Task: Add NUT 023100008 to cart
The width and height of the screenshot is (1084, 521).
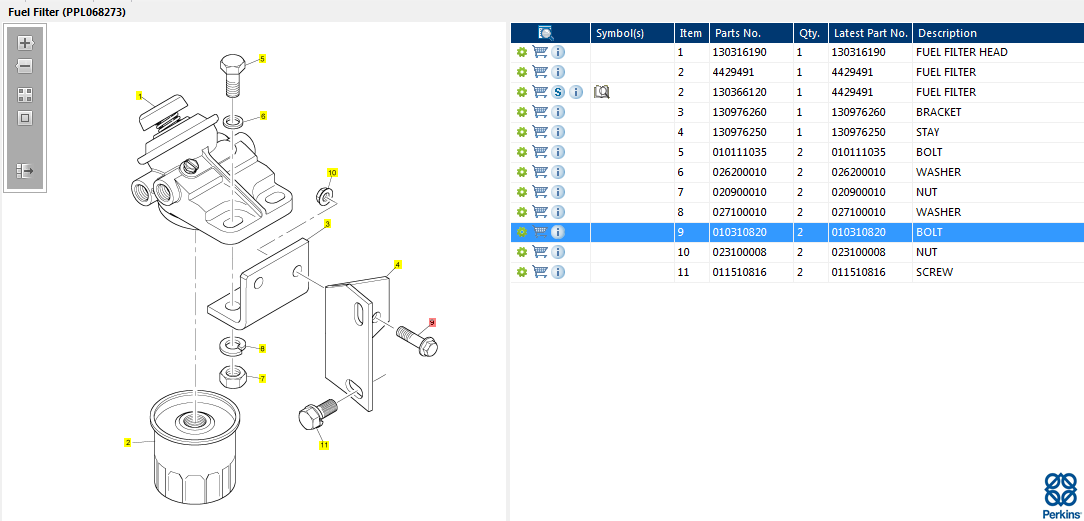Action: point(540,252)
